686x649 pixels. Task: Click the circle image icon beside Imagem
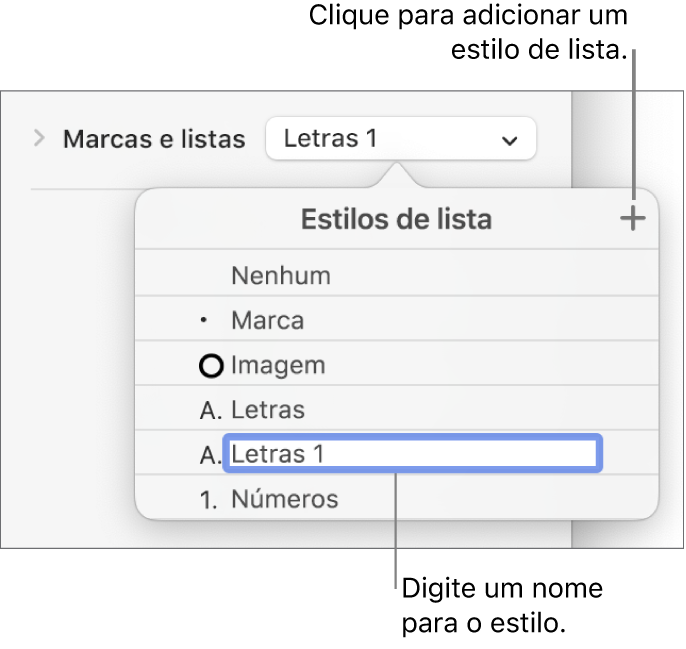coord(211,367)
